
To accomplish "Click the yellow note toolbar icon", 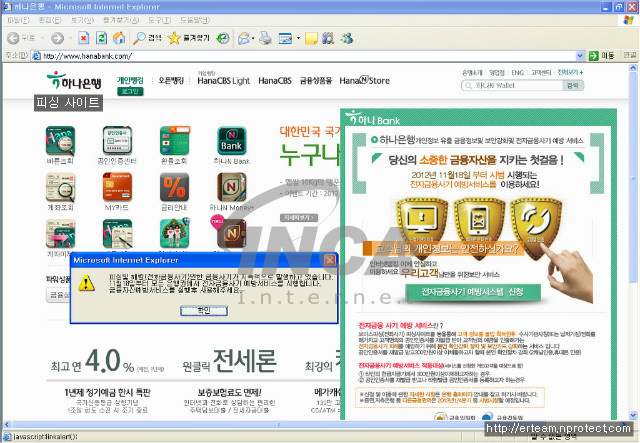I will (x=311, y=38).
